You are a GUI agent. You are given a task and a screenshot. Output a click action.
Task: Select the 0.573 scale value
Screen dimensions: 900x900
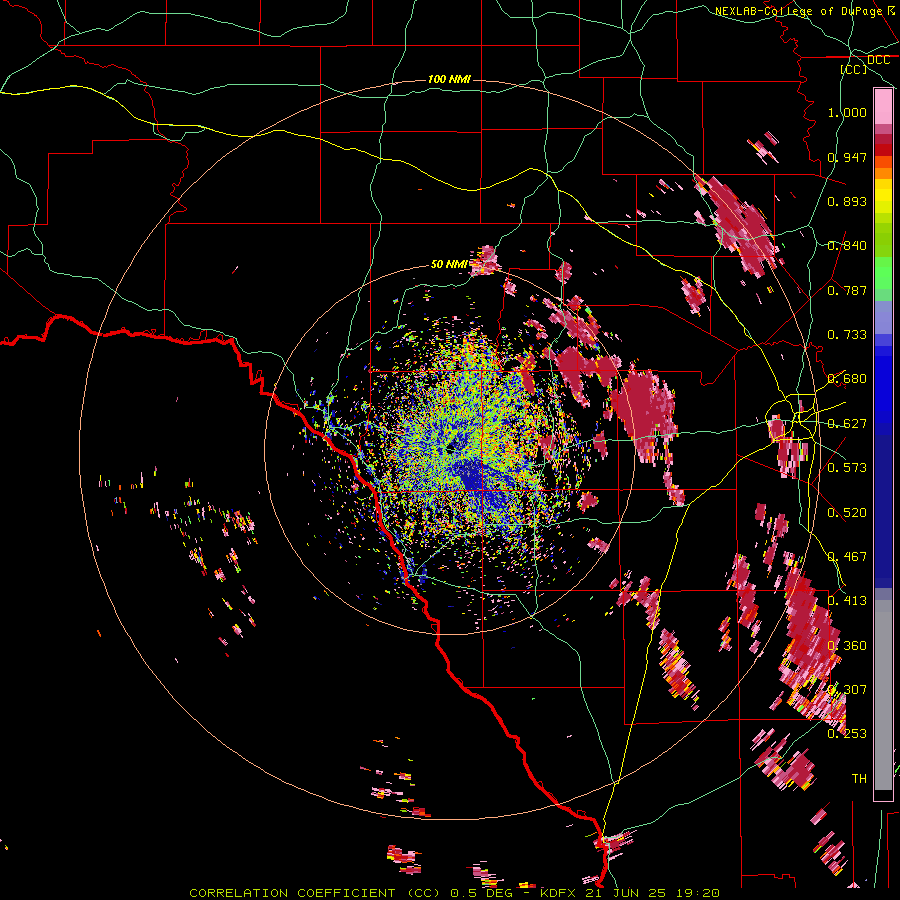coord(847,468)
